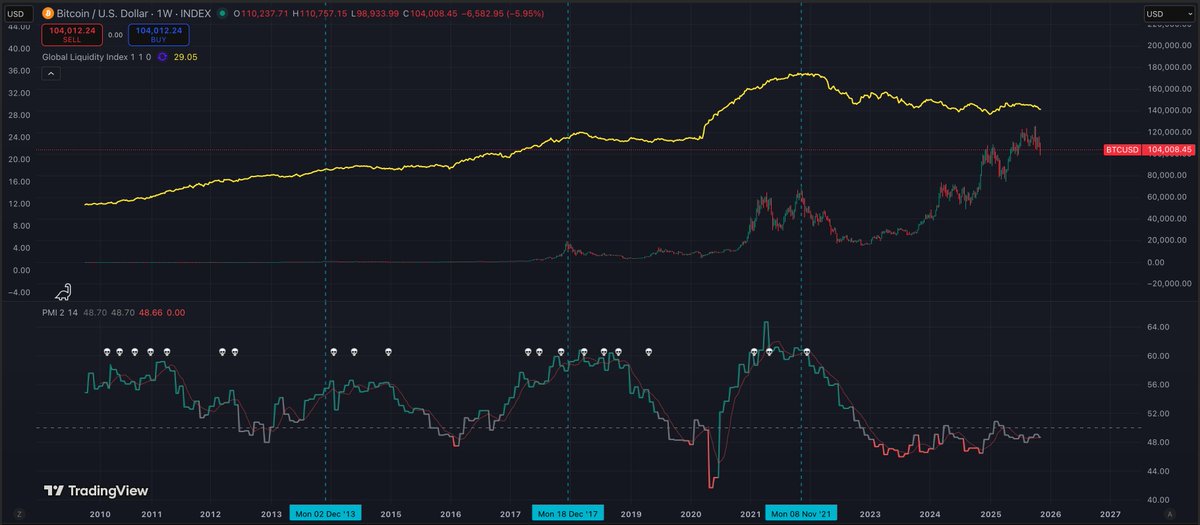Click the 0.00 spread value between Sell and Buy
Screen dimensions: 1200x525
point(115,34)
